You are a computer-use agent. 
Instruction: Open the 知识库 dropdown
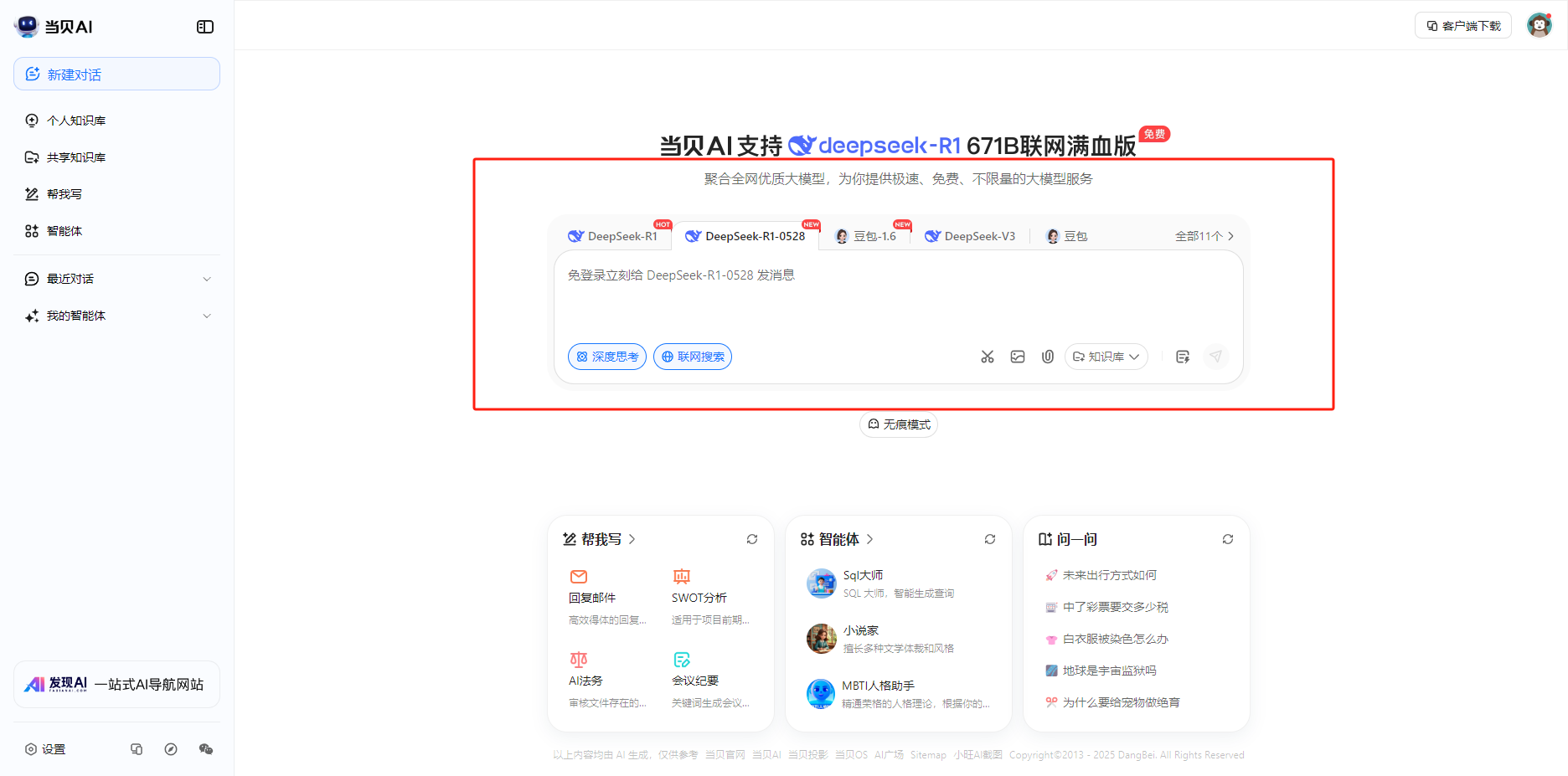click(x=1106, y=357)
